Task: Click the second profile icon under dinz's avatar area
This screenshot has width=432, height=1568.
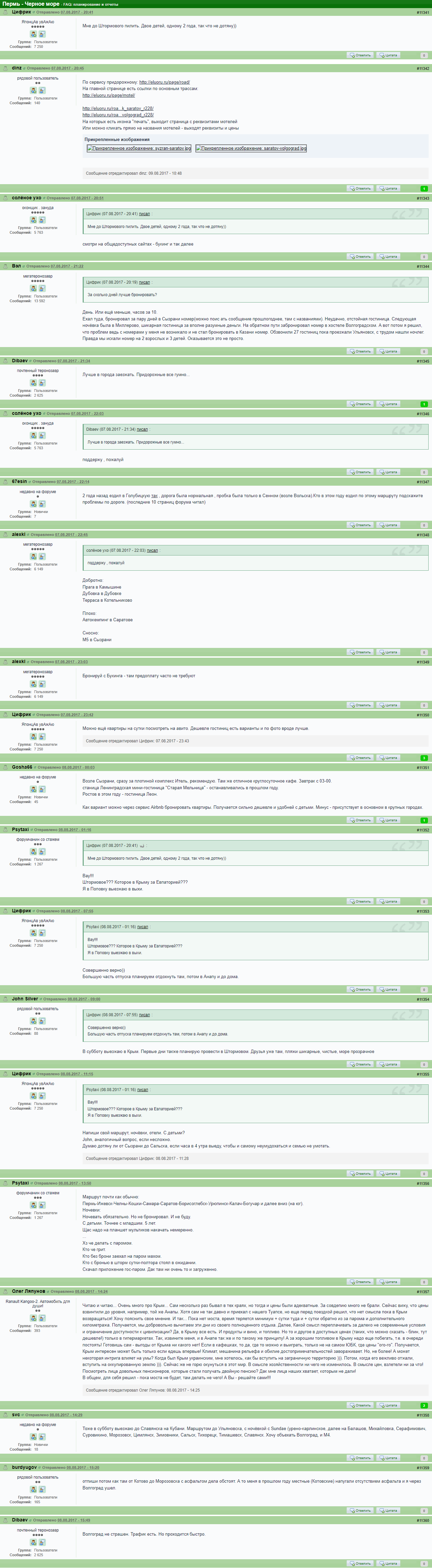Action: tap(42, 91)
